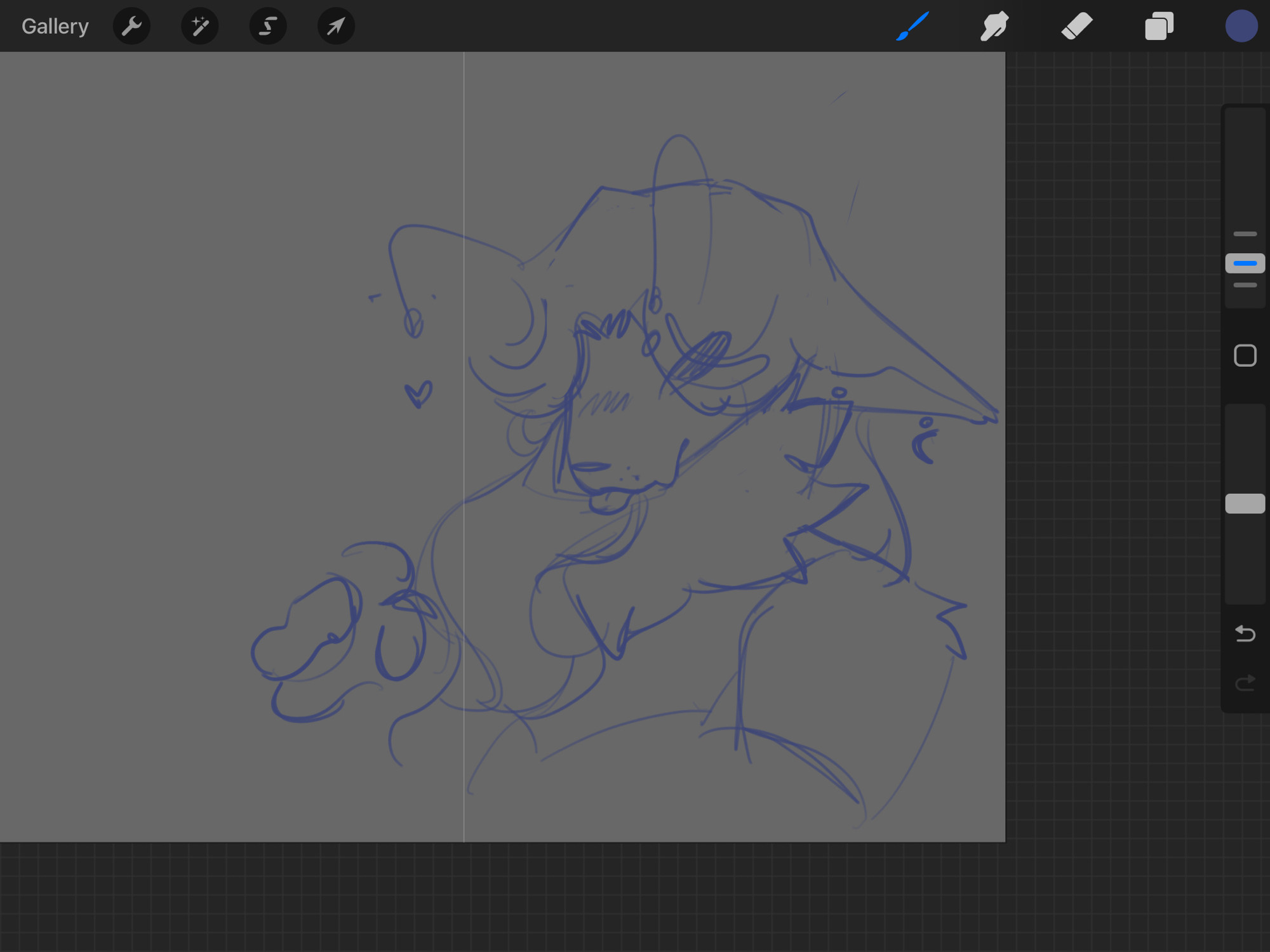The height and width of the screenshot is (952, 1270).
Task: Activate the Selection S-shaped tool
Action: pos(268,27)
